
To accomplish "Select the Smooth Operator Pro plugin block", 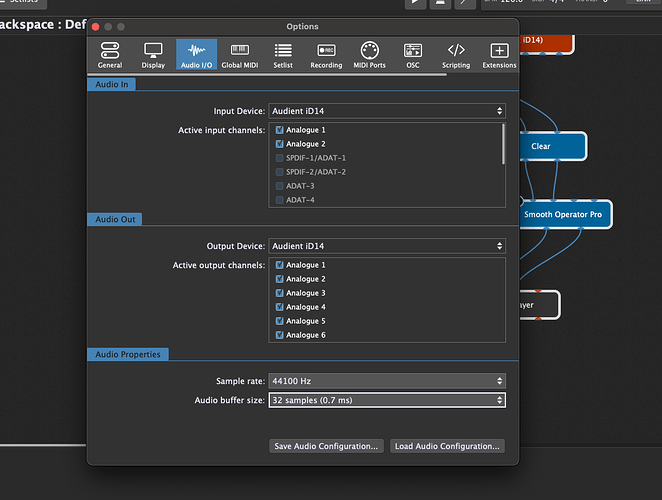I will (x=566, y=214).
